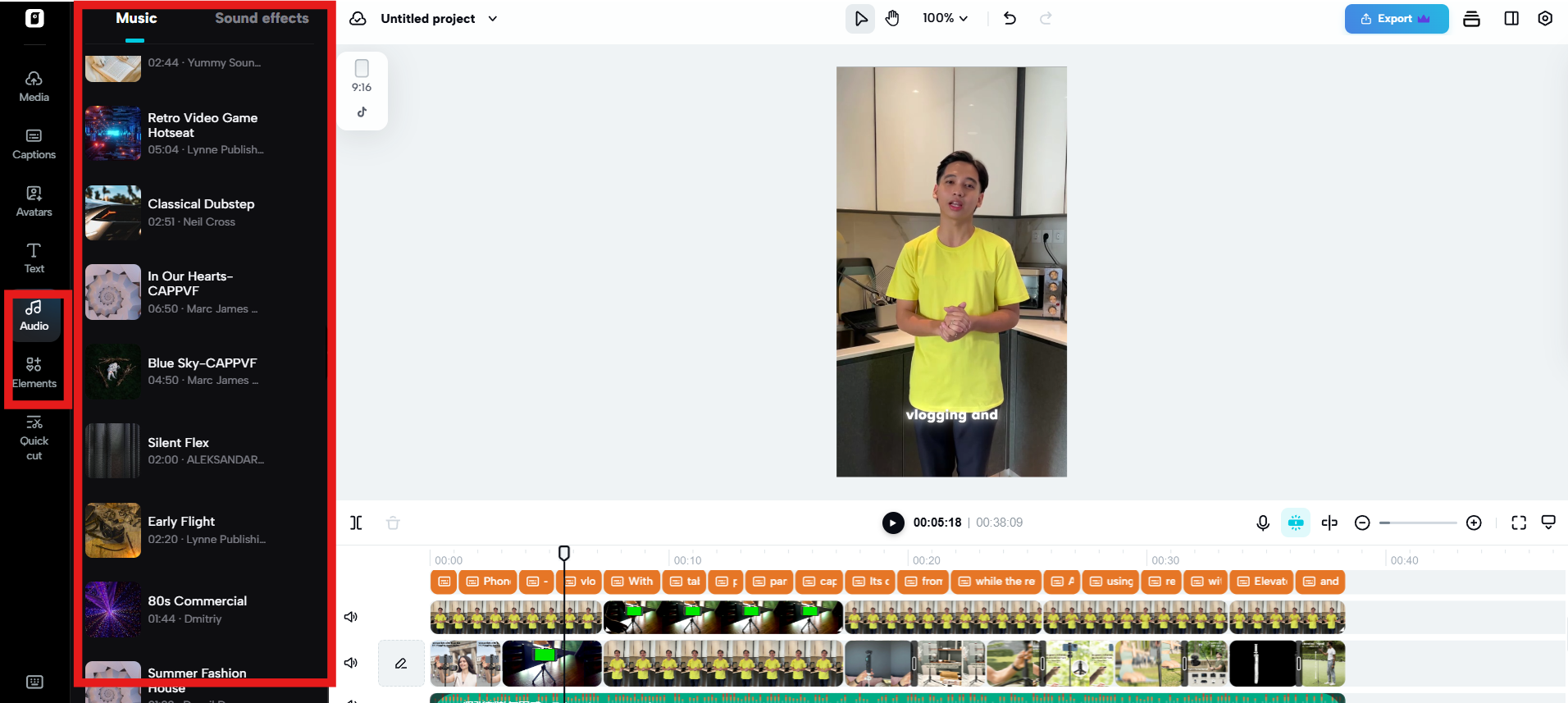Mute the lower video track
1568x703 pixels.
(x=351, y=663)
